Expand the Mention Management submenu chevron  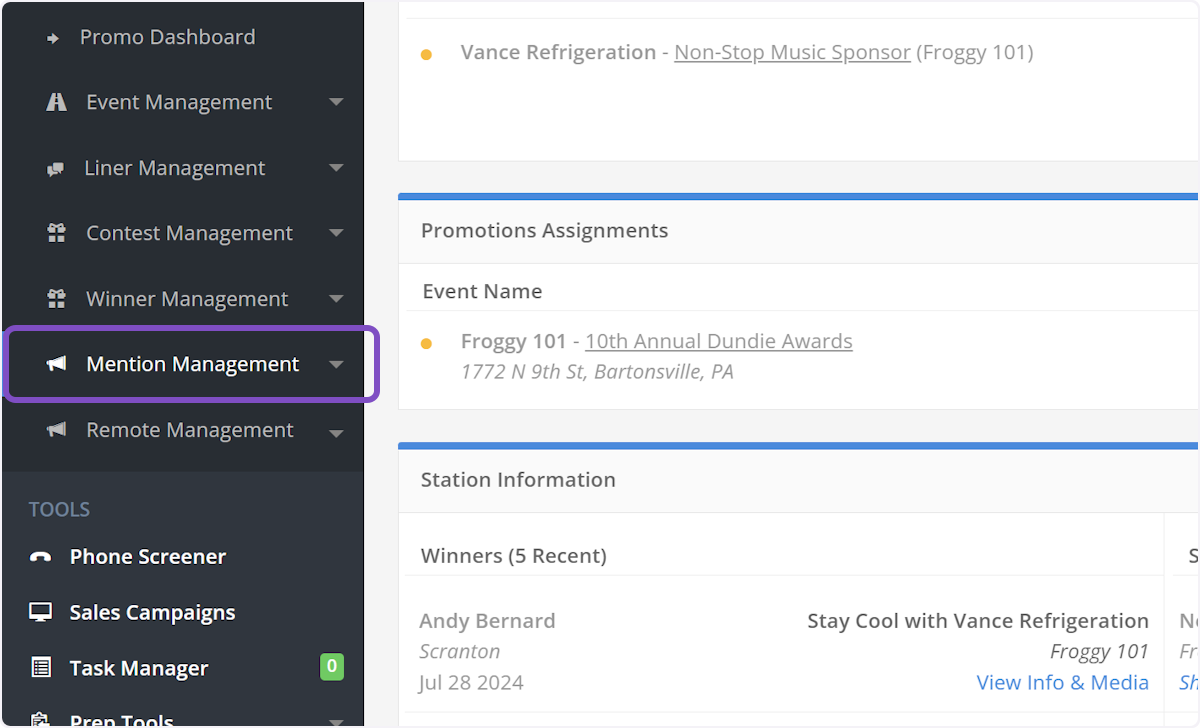[x=337, y=364]
